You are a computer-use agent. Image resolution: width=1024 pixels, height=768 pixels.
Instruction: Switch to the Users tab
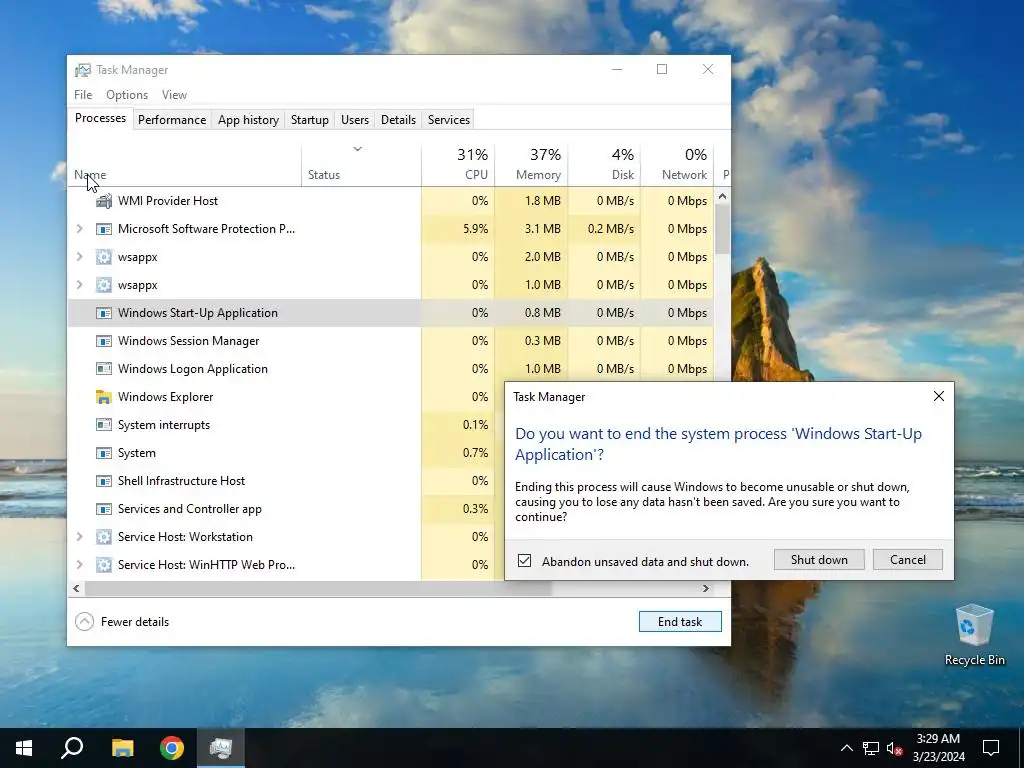point(355,120)
